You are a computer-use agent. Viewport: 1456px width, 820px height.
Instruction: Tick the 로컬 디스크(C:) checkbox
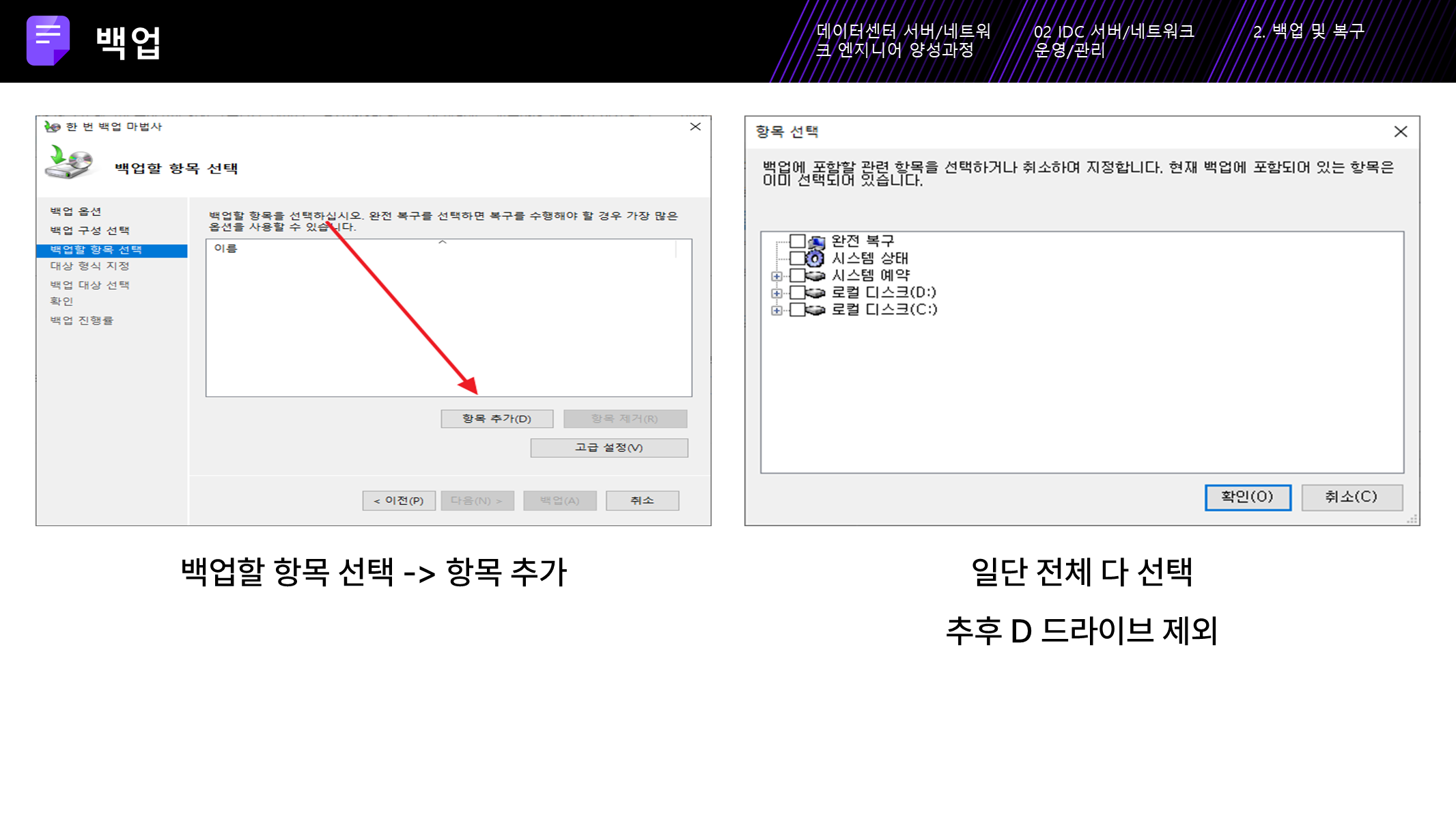click(x=797, y=310)
